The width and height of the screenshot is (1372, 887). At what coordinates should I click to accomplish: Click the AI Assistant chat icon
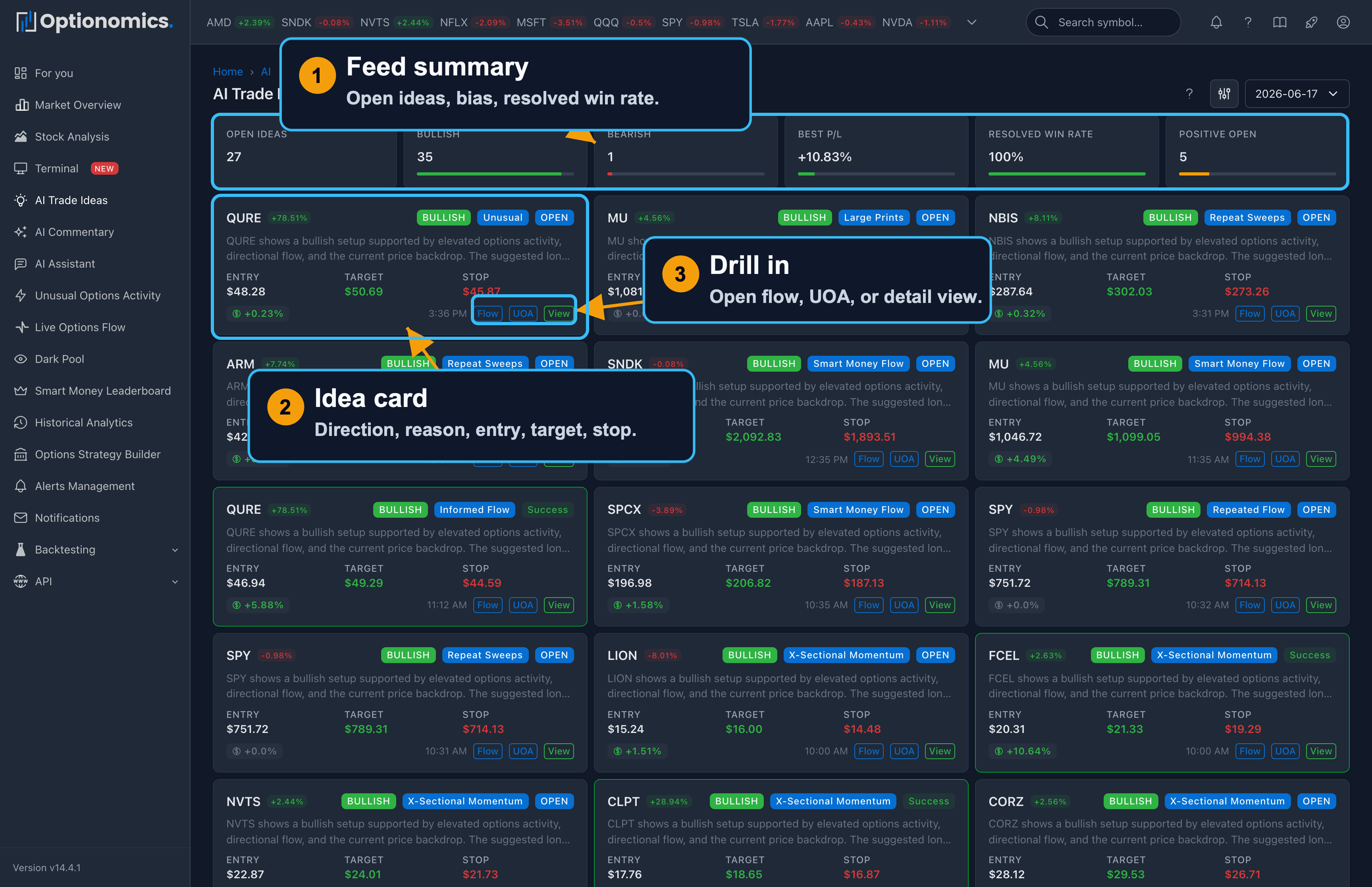click(21, 263)
